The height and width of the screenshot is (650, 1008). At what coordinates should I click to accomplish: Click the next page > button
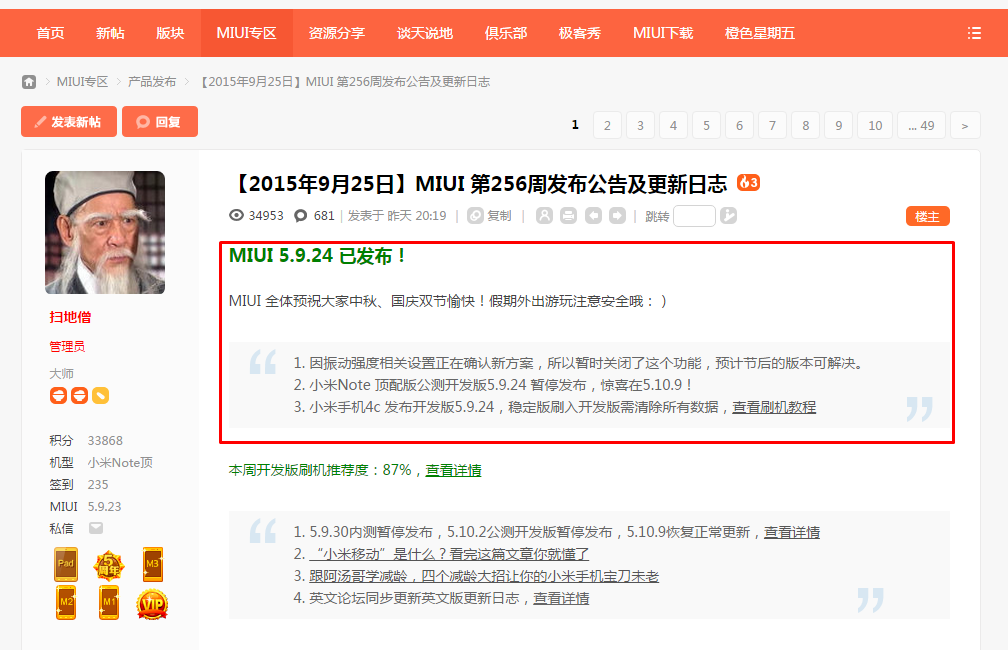coord(964,125)
